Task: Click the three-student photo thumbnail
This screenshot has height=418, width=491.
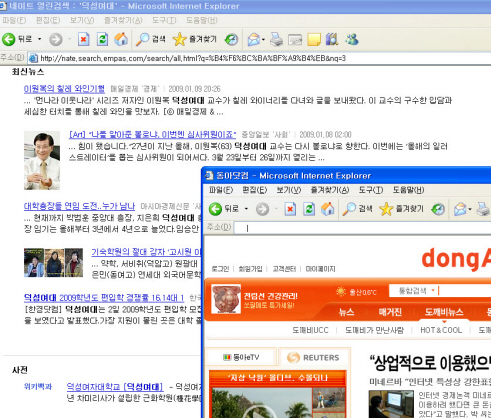Action: pyautogui.click(x=53, y=263)
